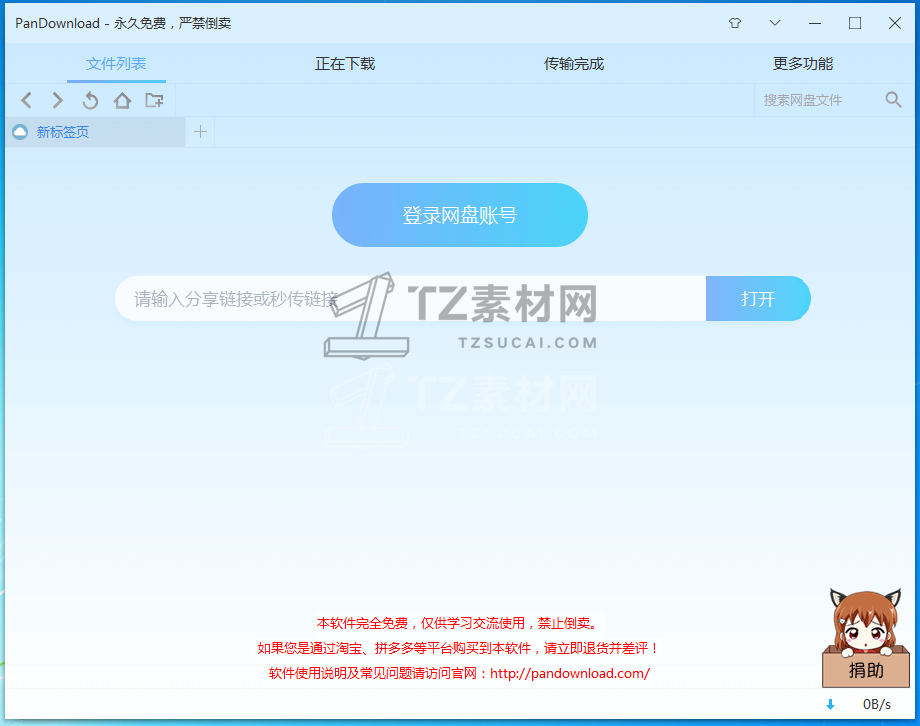The height and width of the screenshot is (726, 920).
Task: Go to the home directory icon
Action: pyautogui.click(x=122, y=100)
